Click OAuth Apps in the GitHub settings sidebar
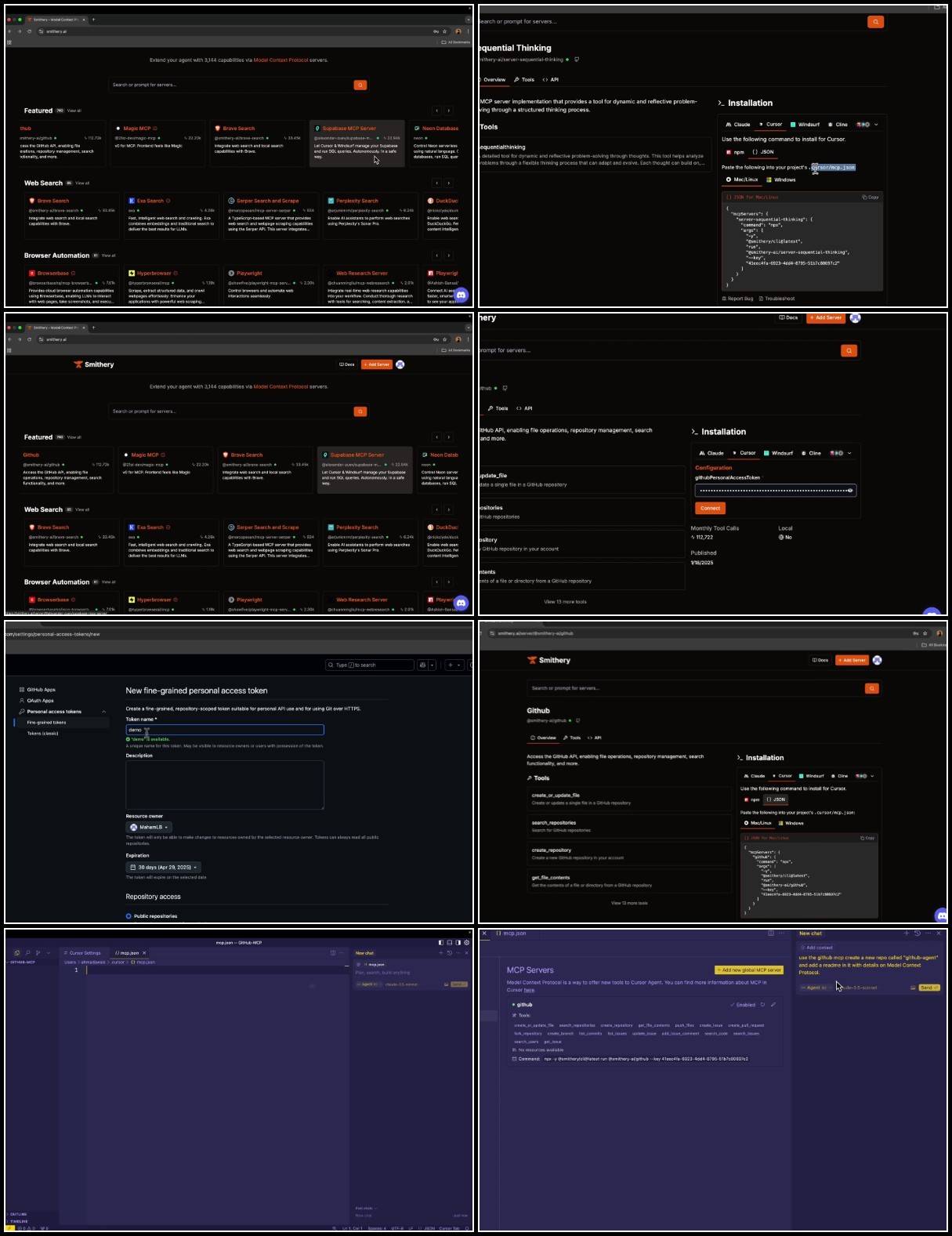The image size is (952, 1236). point(36,701)
